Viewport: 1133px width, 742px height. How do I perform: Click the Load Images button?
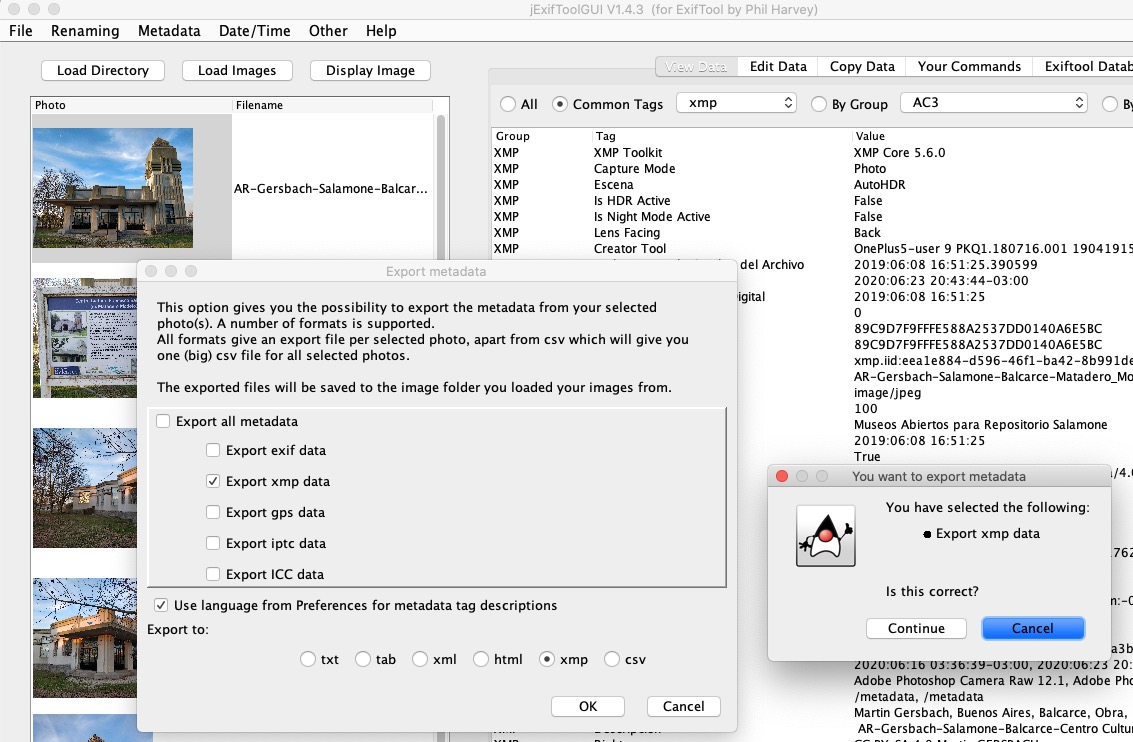[237, 70]
